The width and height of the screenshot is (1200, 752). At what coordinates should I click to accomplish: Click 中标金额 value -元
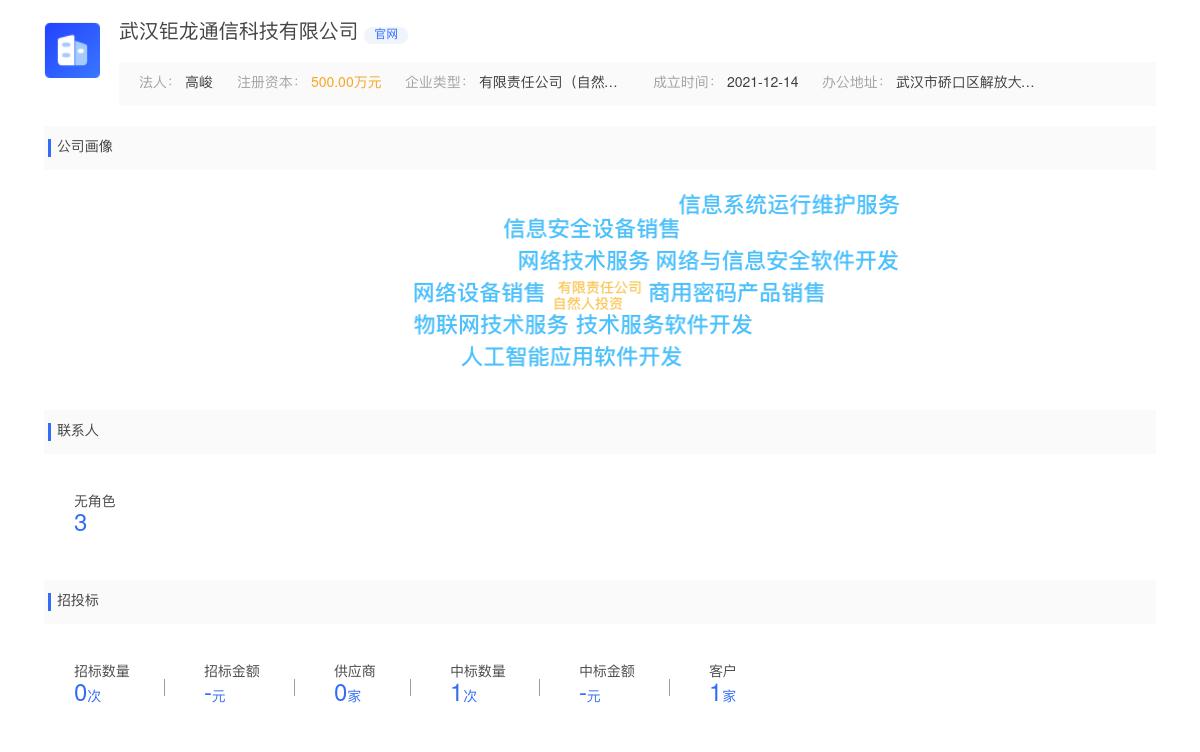pos(590,693)
